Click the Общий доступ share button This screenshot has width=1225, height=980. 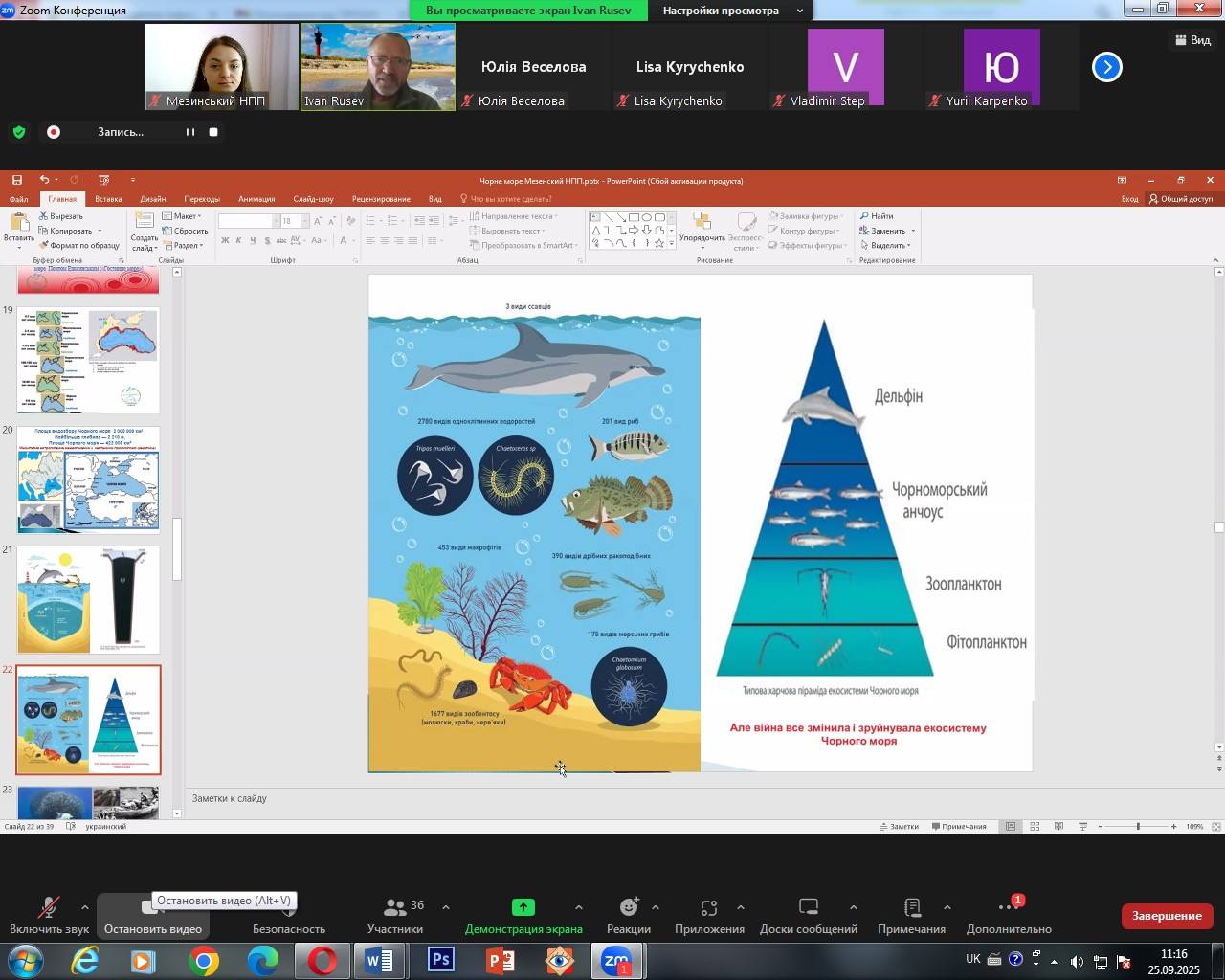coord(1180,199)
